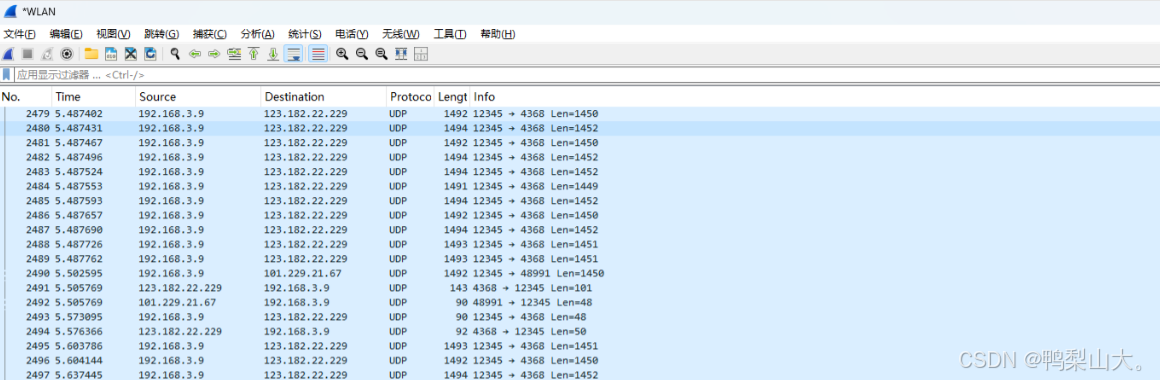Click length value 1493 in packet 2488
Image resolution: width=1160 pixels, height=380 pixels.
[456, 244]
